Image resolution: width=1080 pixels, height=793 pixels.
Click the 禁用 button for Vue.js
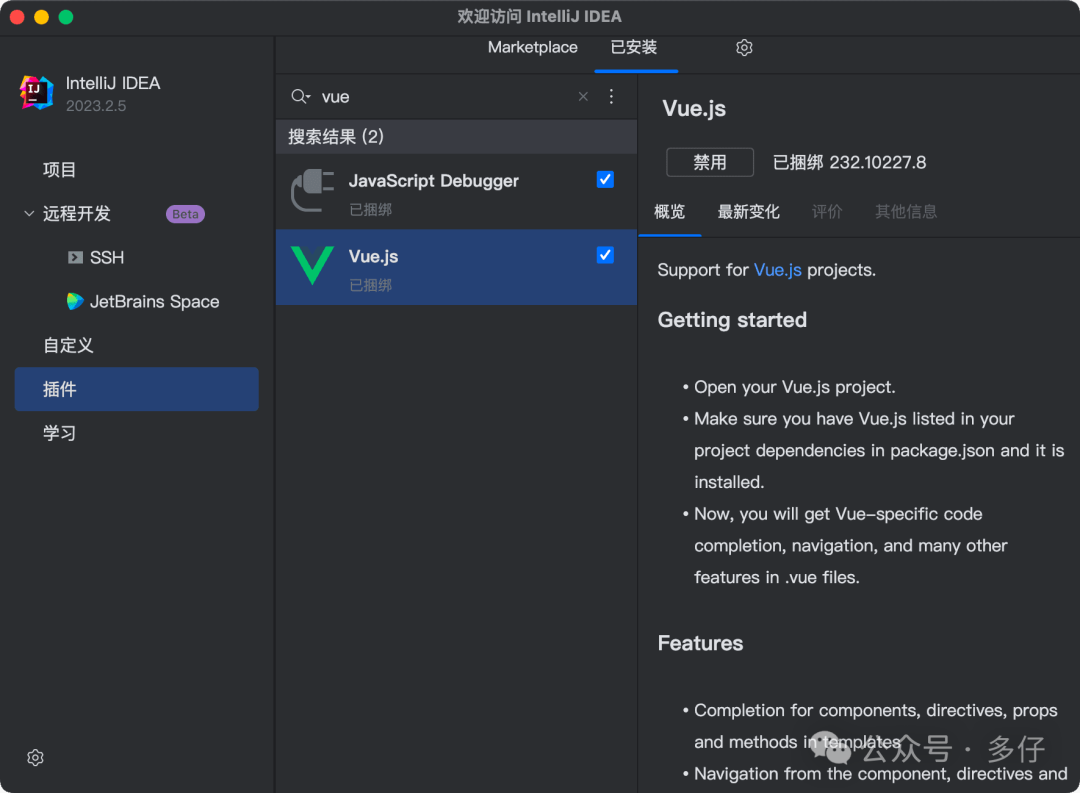pyautogui.click(x=710, y=162)
